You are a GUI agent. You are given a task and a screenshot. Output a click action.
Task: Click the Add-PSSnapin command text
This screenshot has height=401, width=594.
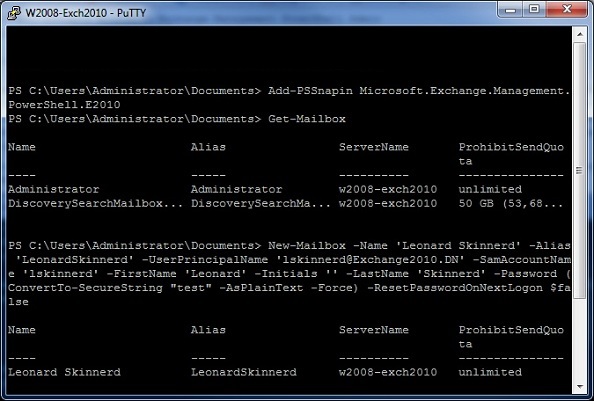pos(310,91)
